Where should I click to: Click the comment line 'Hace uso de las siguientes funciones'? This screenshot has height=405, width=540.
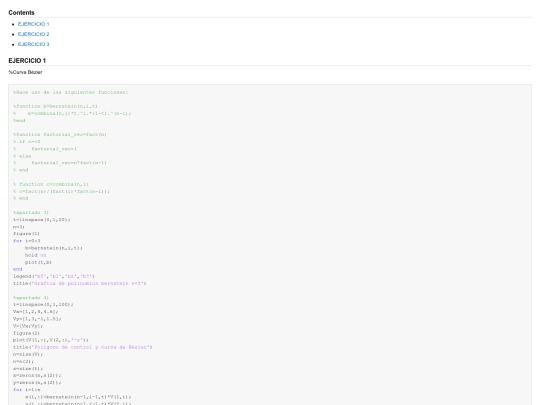click(71, 92)
